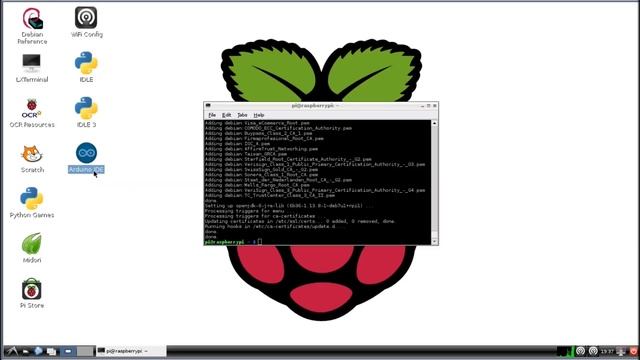
Task: Select the IDLE 3 desktop icon
Action: (x=86, y=112)
